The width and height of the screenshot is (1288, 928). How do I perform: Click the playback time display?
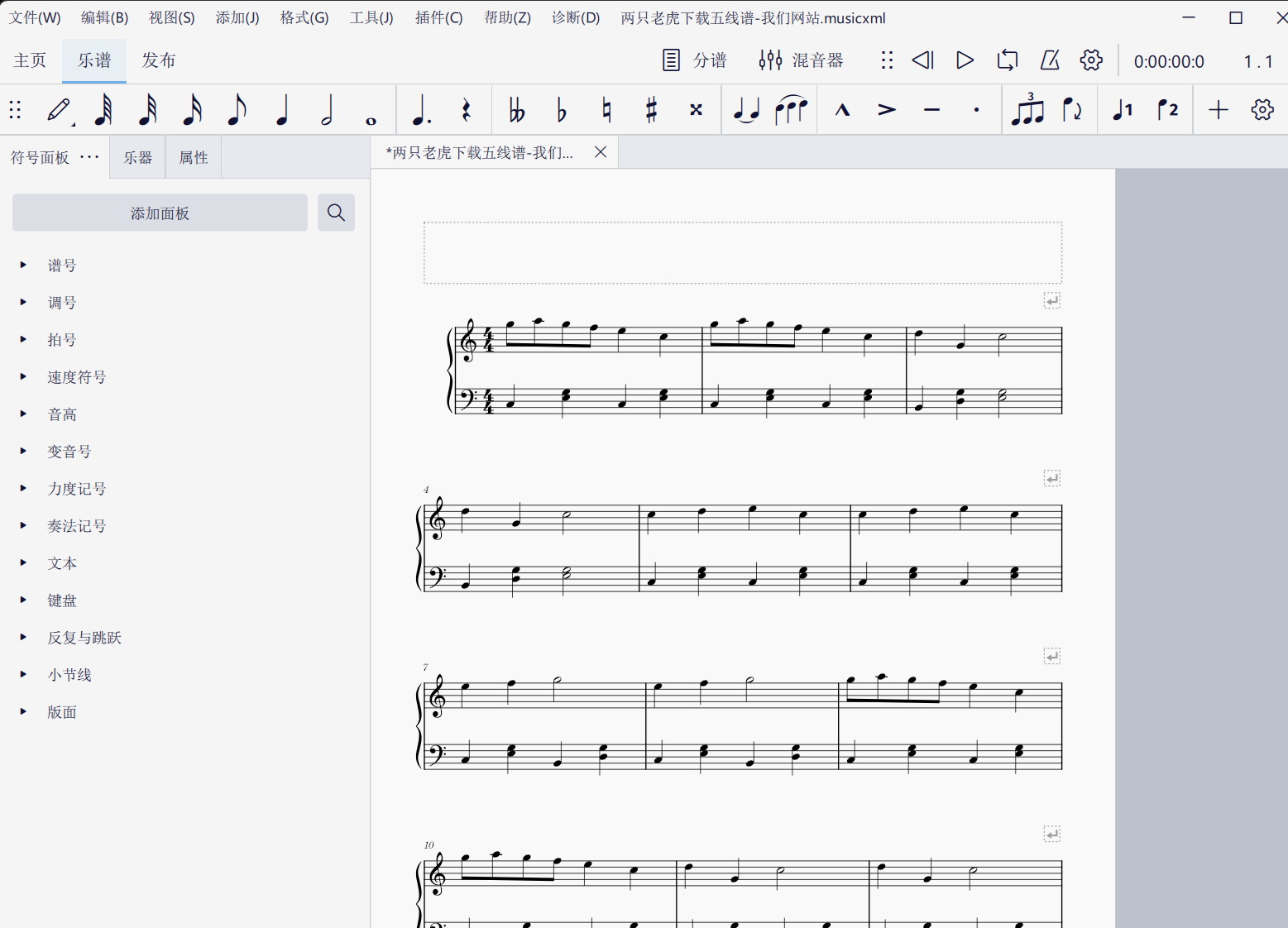1169,61
